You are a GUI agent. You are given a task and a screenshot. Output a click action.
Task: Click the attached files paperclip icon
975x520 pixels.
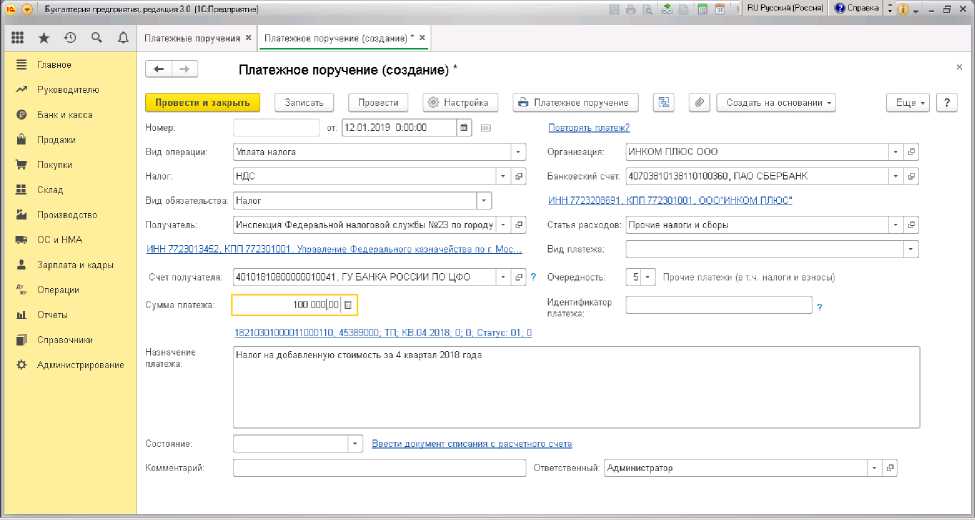point(699,102)
